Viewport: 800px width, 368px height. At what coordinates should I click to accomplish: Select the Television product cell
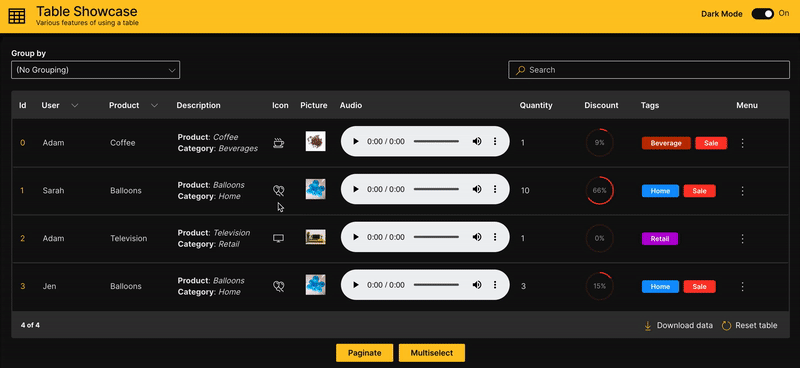pos(129,238)
